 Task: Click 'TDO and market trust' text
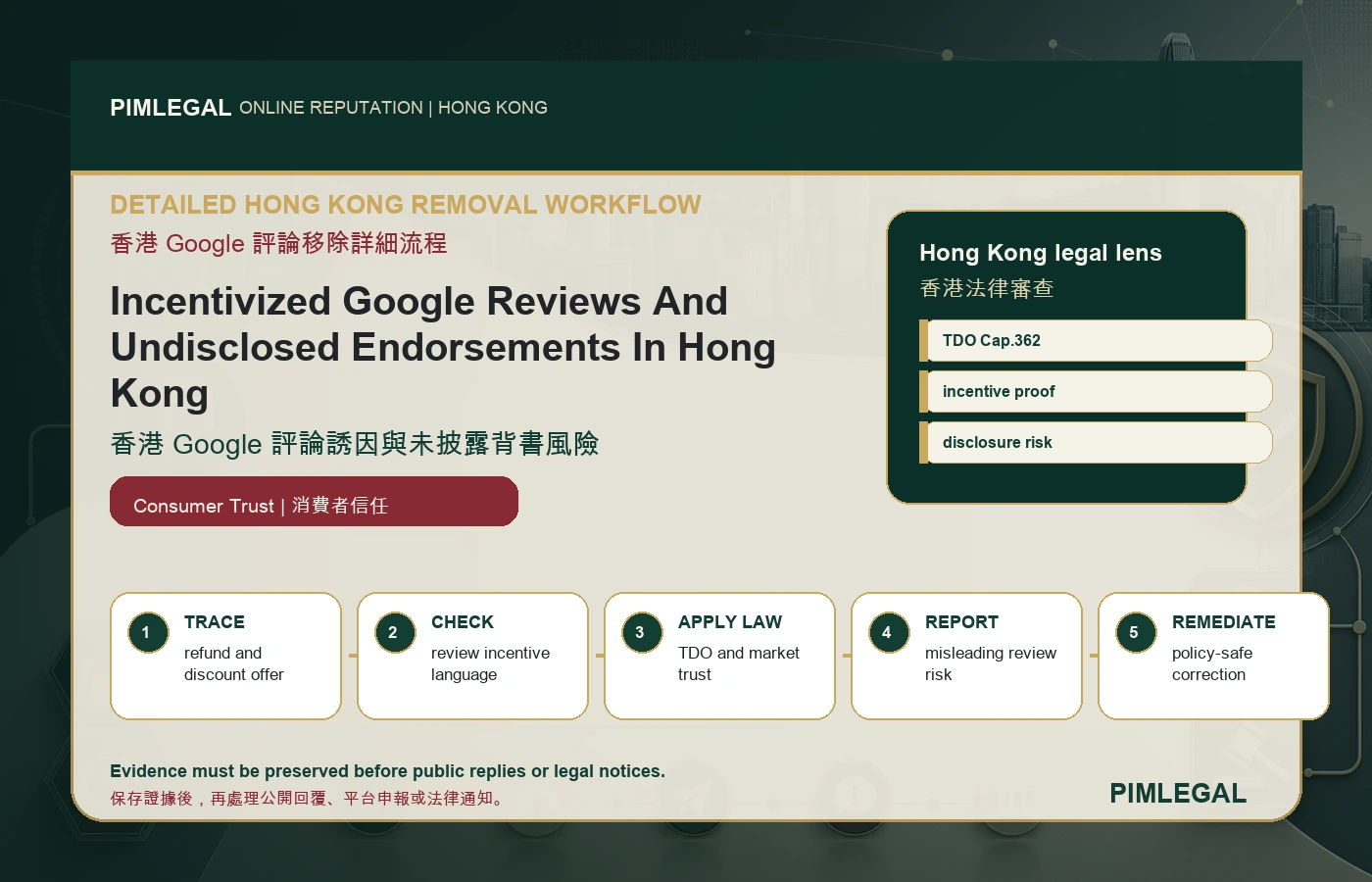[x=738, y=663]
